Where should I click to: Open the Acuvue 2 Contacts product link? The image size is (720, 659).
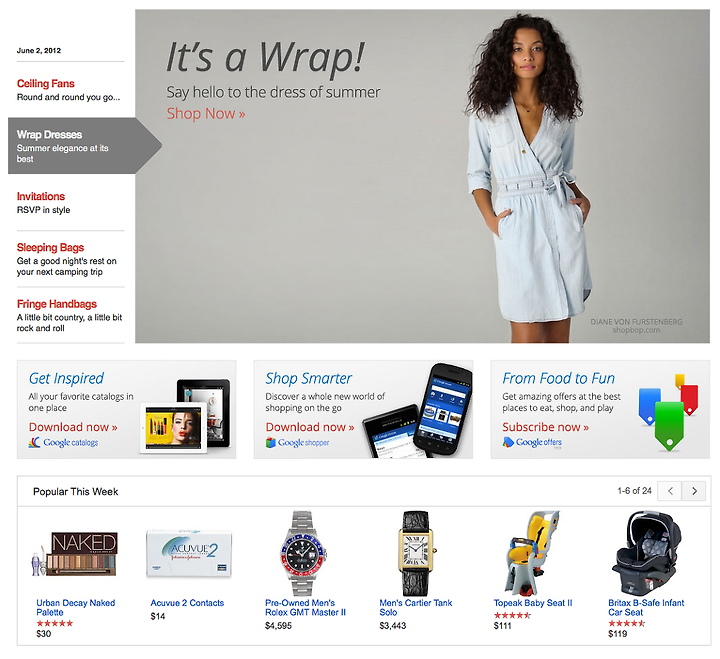187,603
